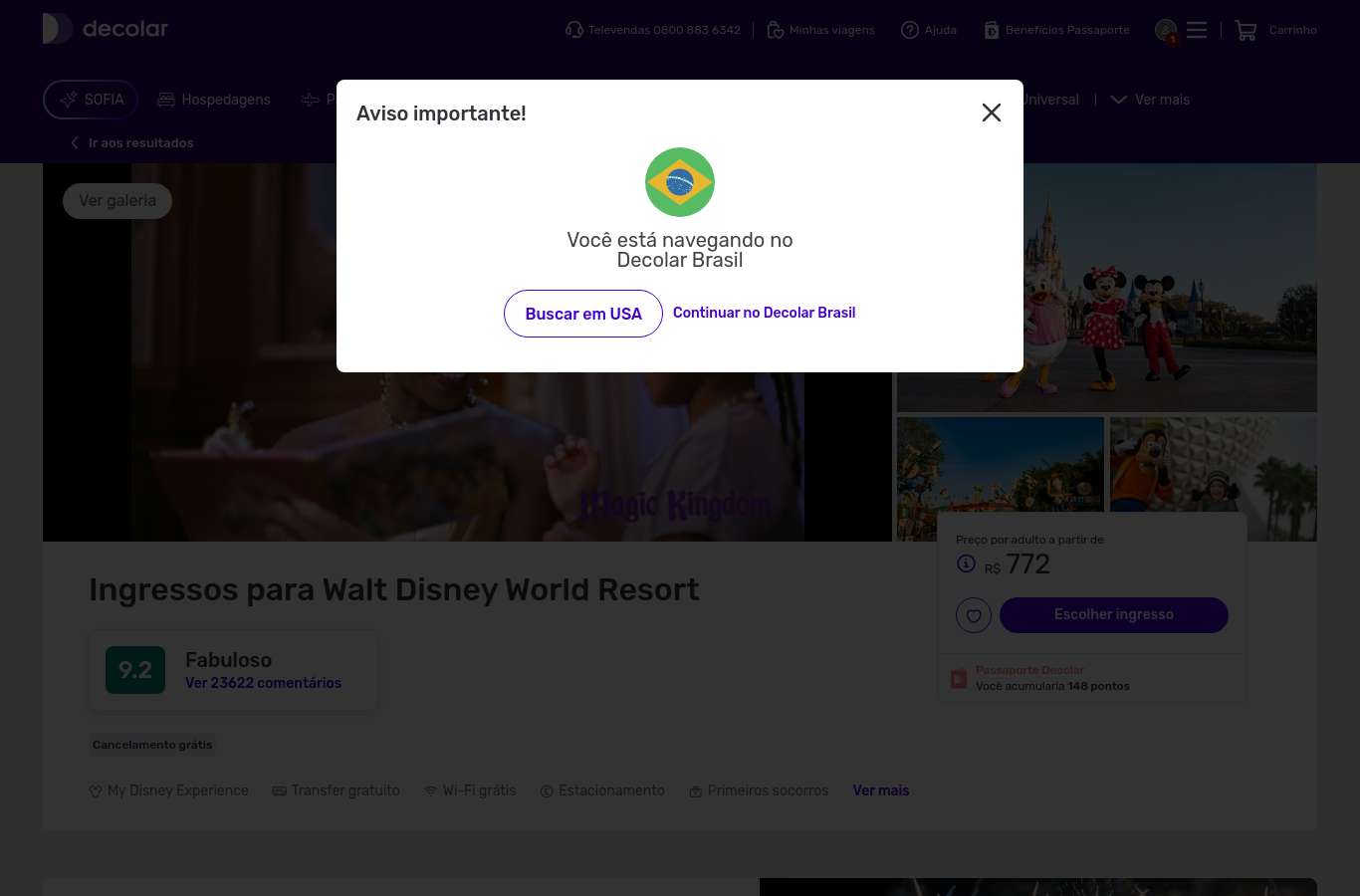Continue on Decolar Brasil link
1360x896 pixels.
(x=765, y=313)
